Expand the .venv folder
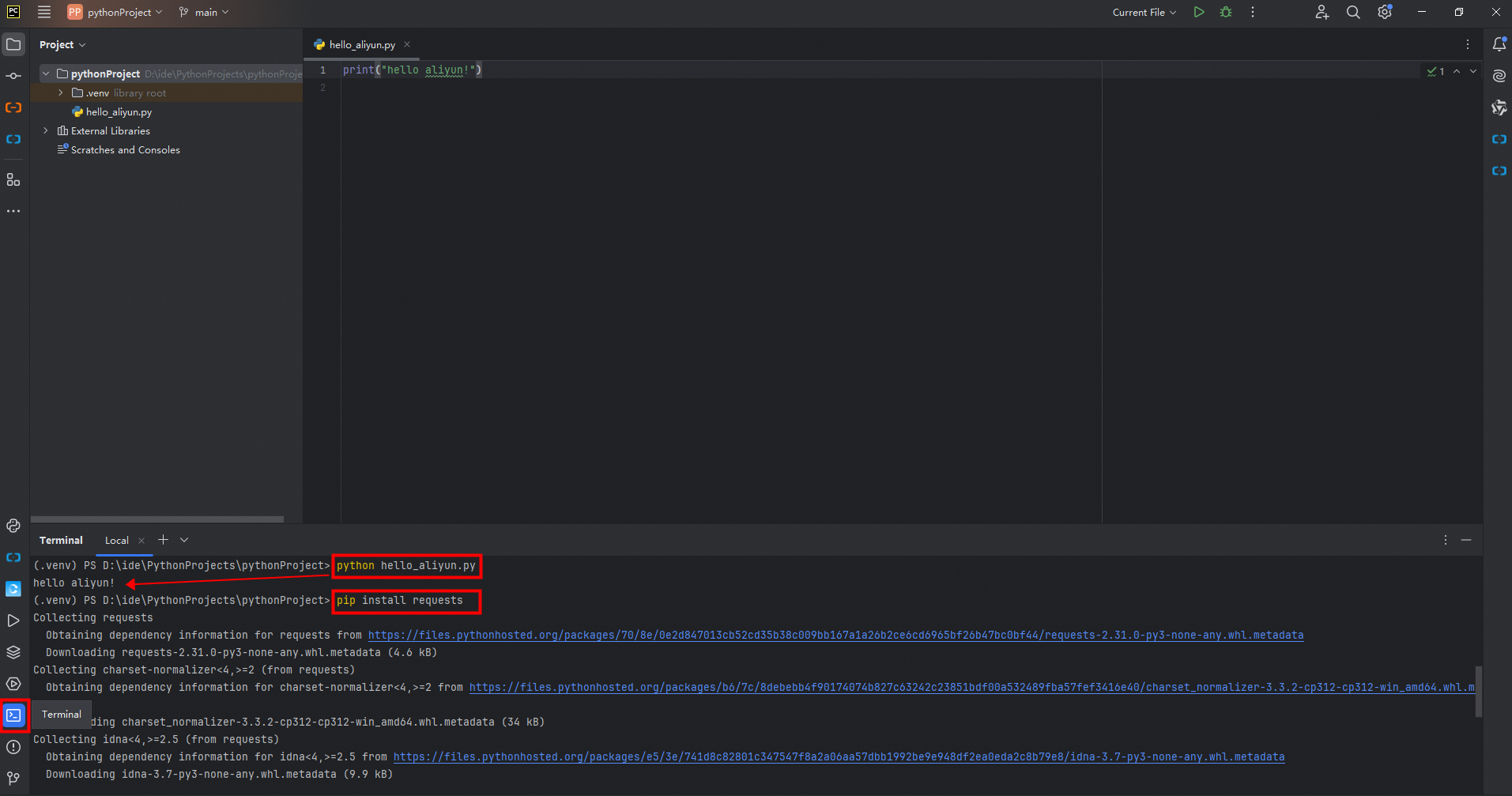The image size is (1512, 796). [61, 92]
